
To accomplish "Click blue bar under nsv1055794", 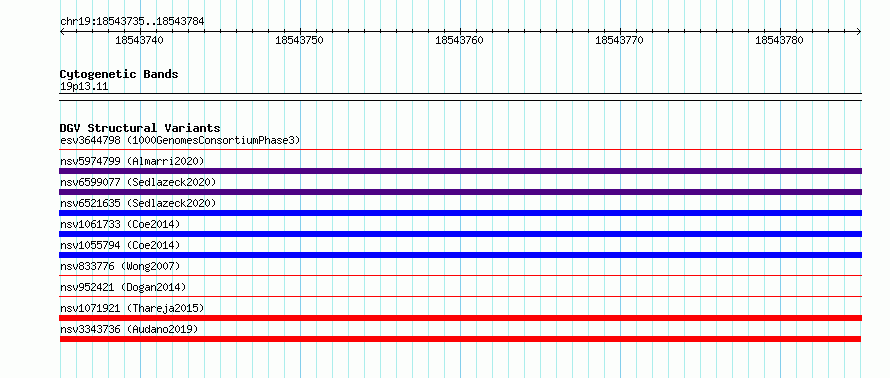I will [x=460, y=255].
